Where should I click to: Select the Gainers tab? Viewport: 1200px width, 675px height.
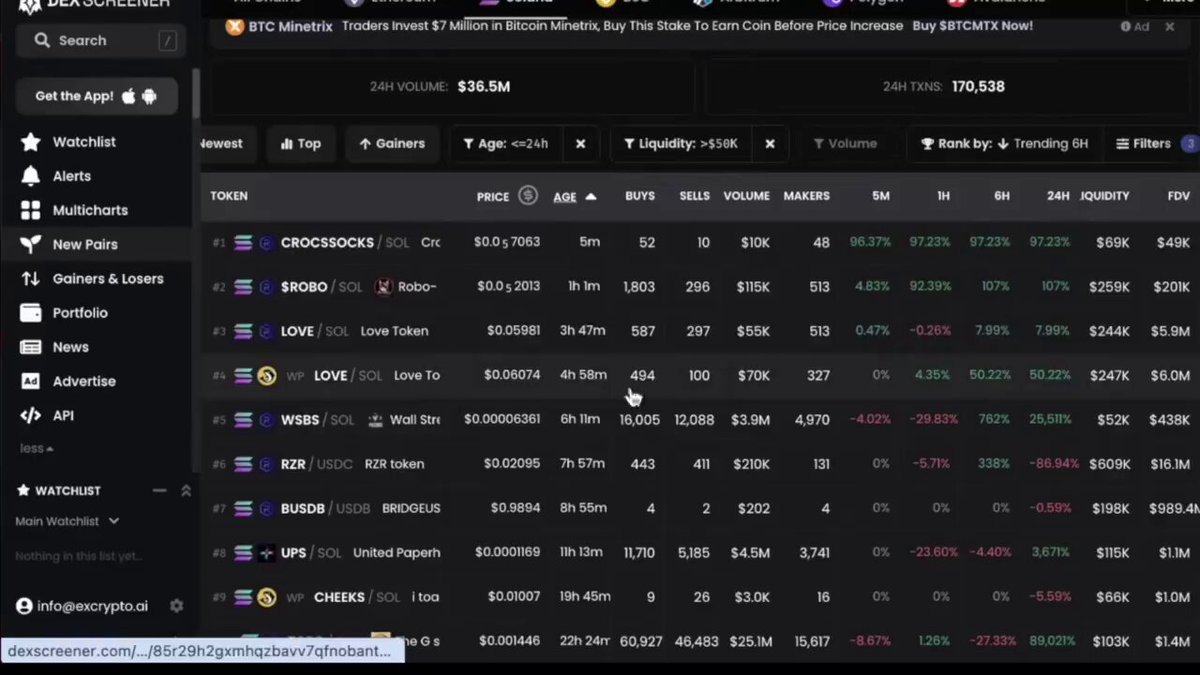point(392,144)
